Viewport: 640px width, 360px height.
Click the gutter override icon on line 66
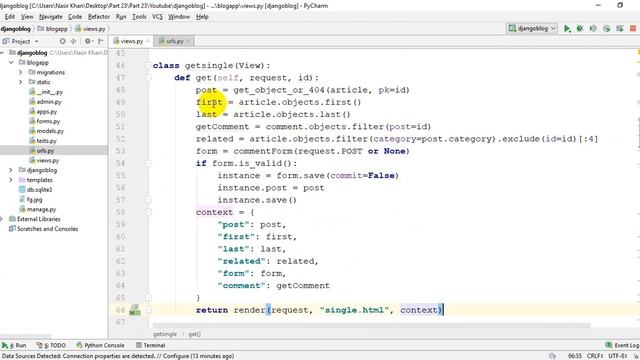pos(134,310)
